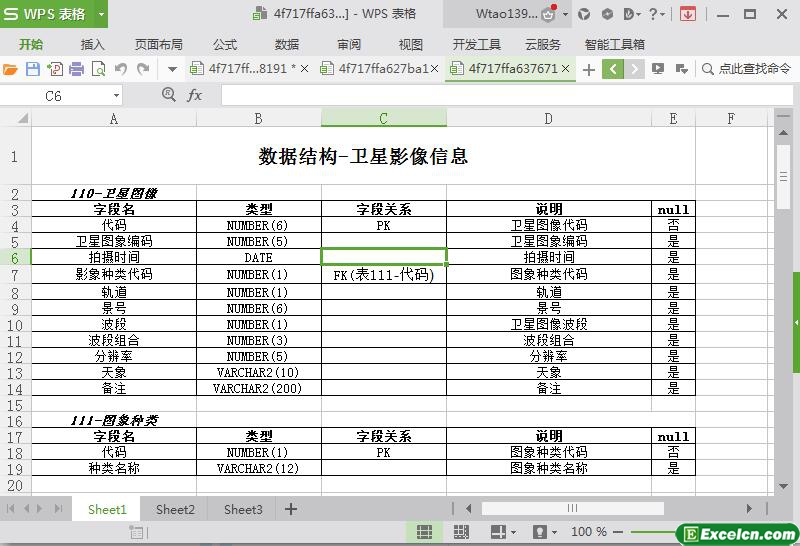Select row 7 header

click(x=15, y=276)
